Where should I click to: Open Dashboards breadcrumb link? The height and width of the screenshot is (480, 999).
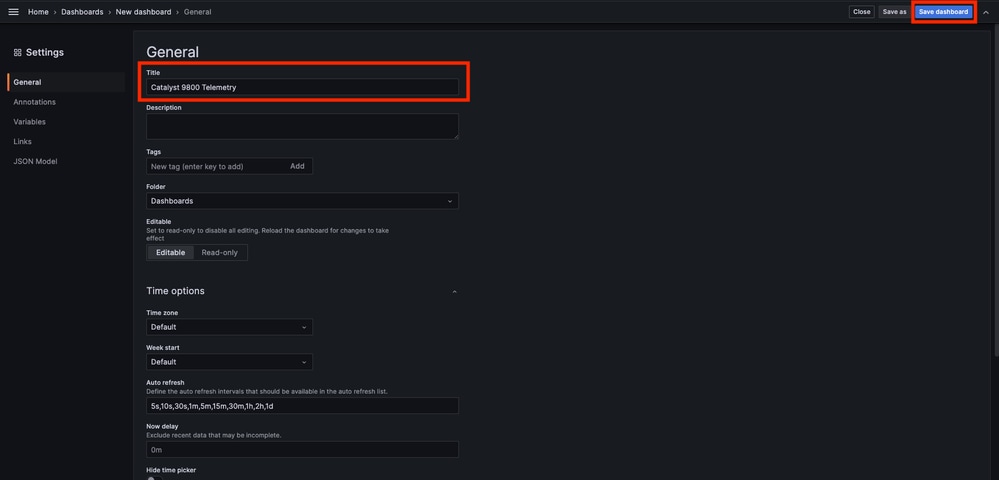(82, 12)
